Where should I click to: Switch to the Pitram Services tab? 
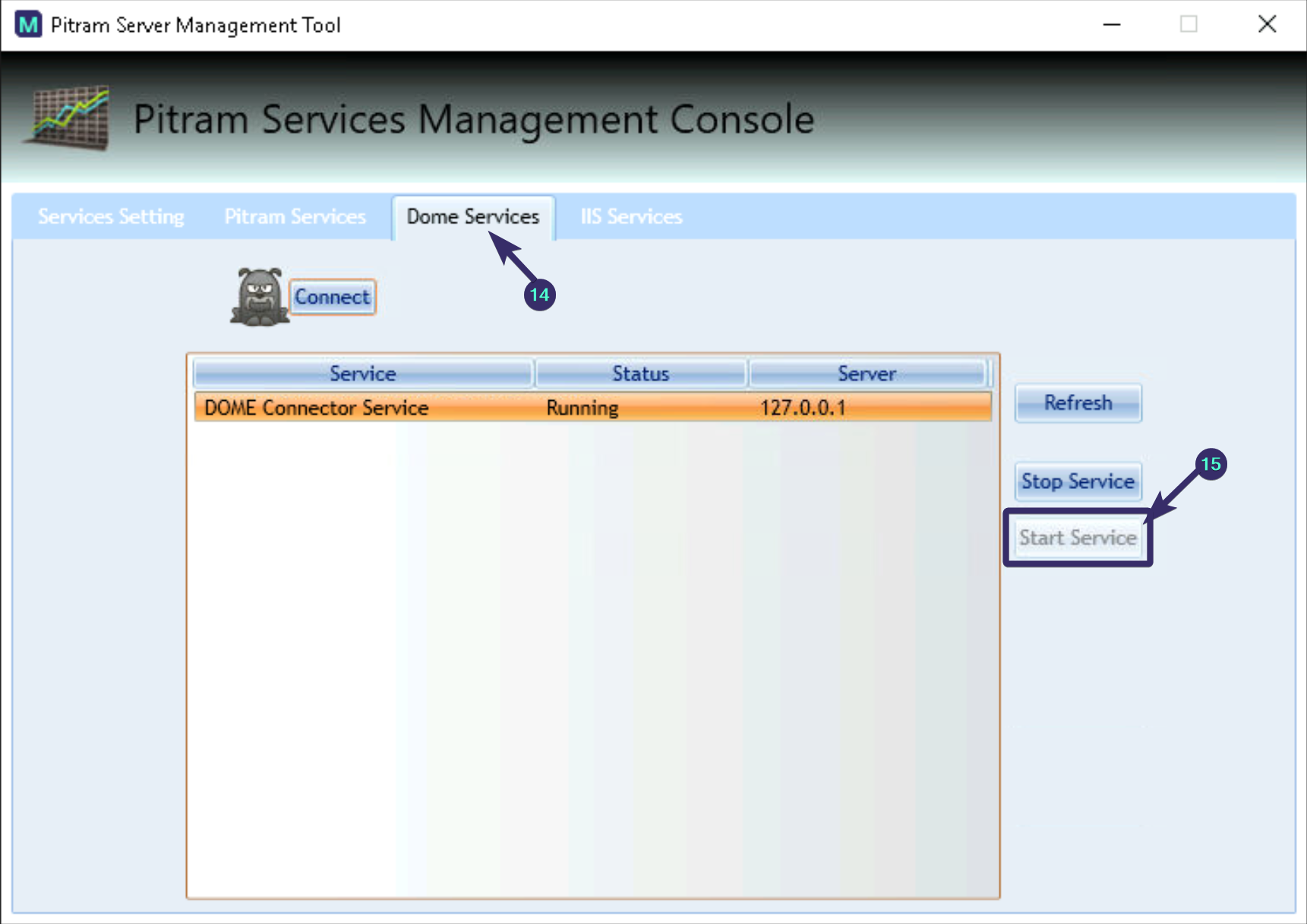(x=294, y=216)
